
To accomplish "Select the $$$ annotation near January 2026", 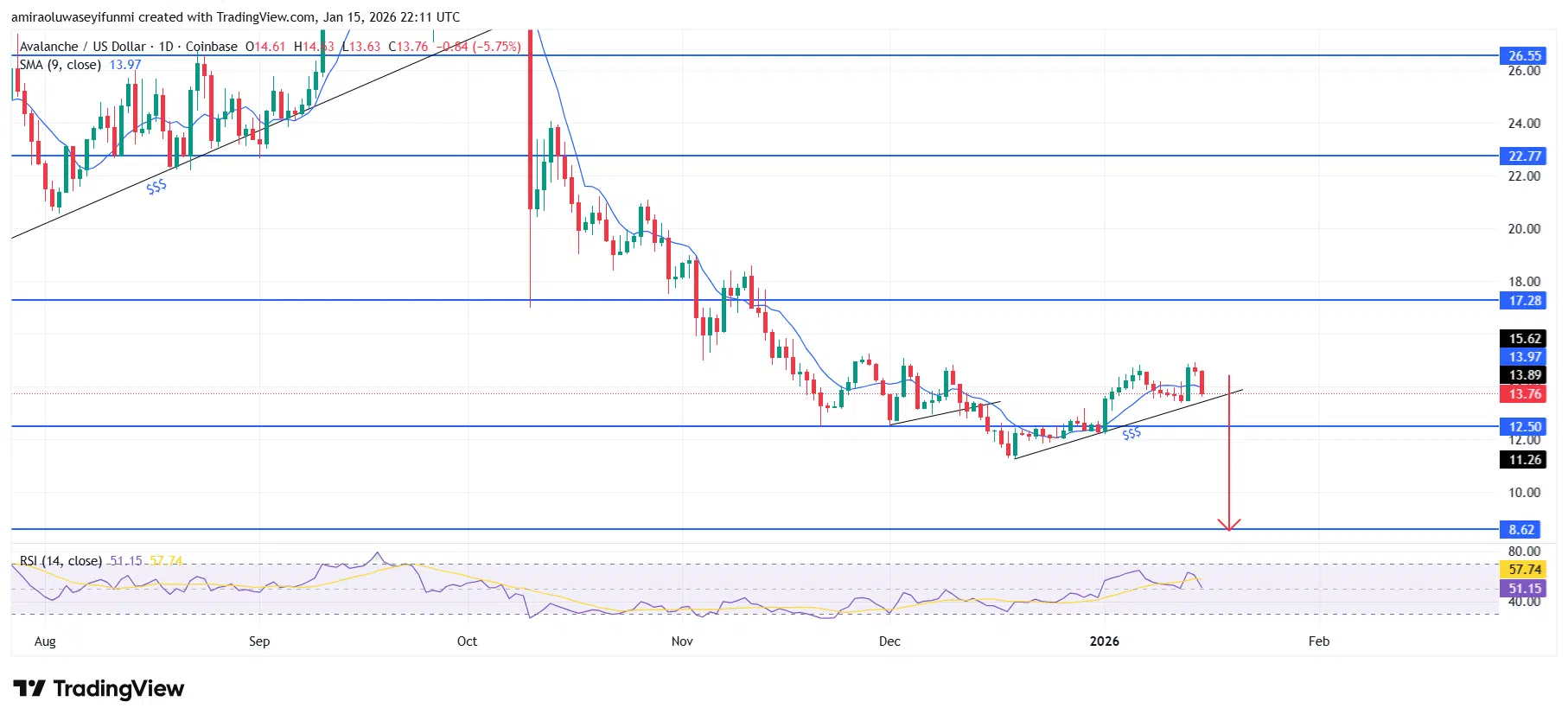I will [x=1131, y=434].
